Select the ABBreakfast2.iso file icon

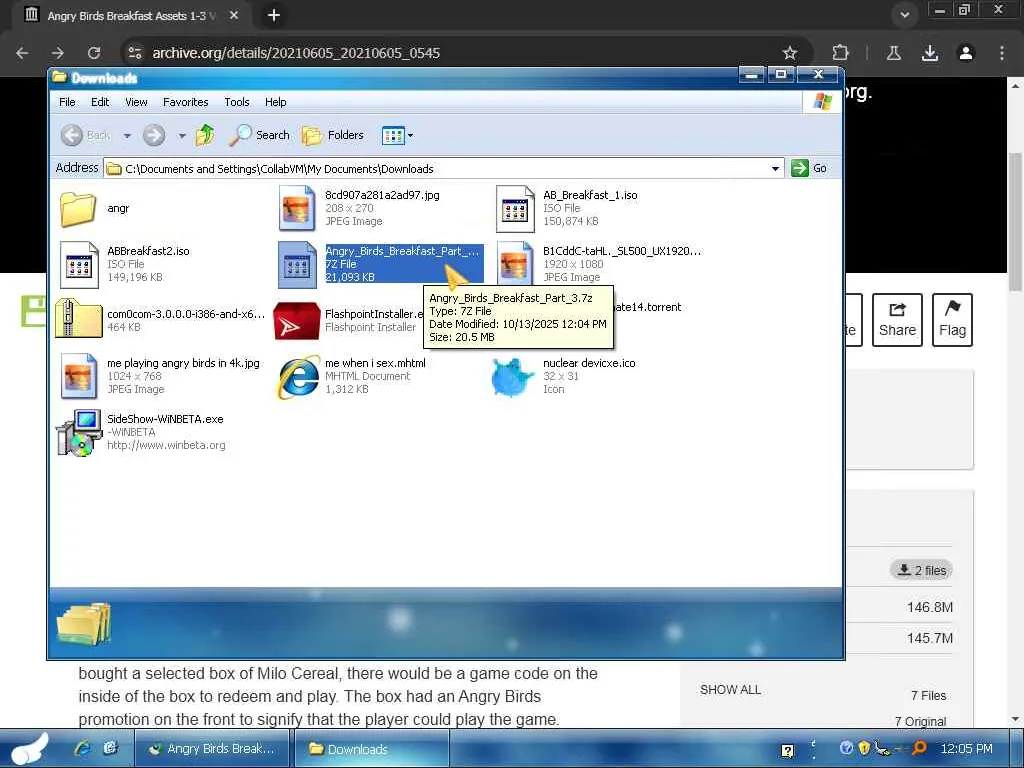coord(79,264)
